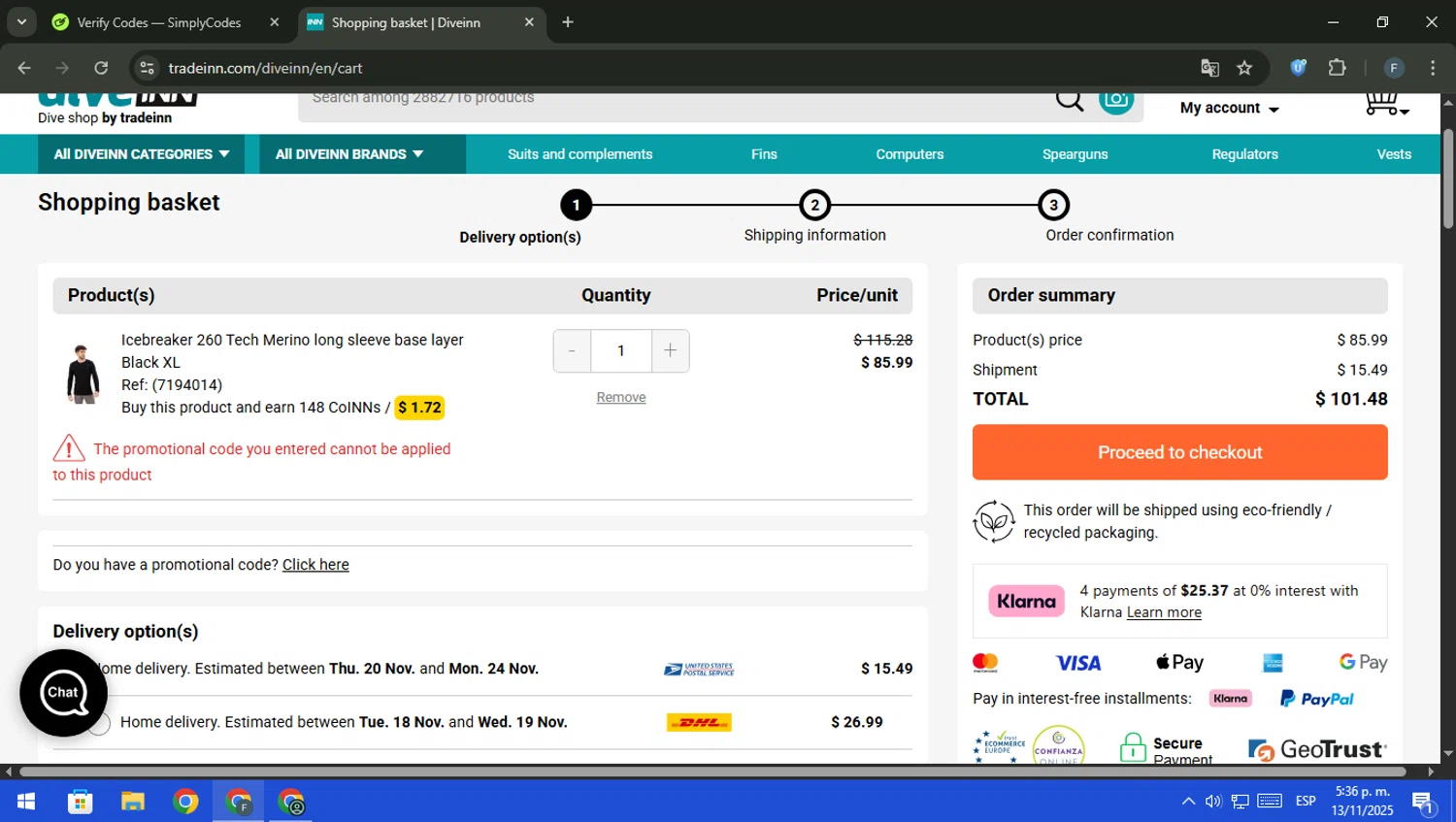The width and height of the screenshot is (1456, 822).
Task: Show hidden system tray icons
Action: [1188, 802]
